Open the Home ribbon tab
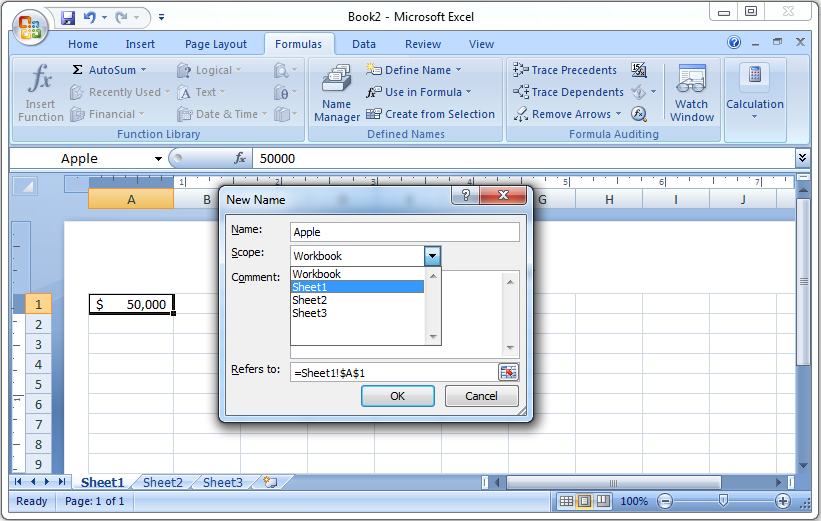This screenshot has height=521, width=821. coord(83,44)
